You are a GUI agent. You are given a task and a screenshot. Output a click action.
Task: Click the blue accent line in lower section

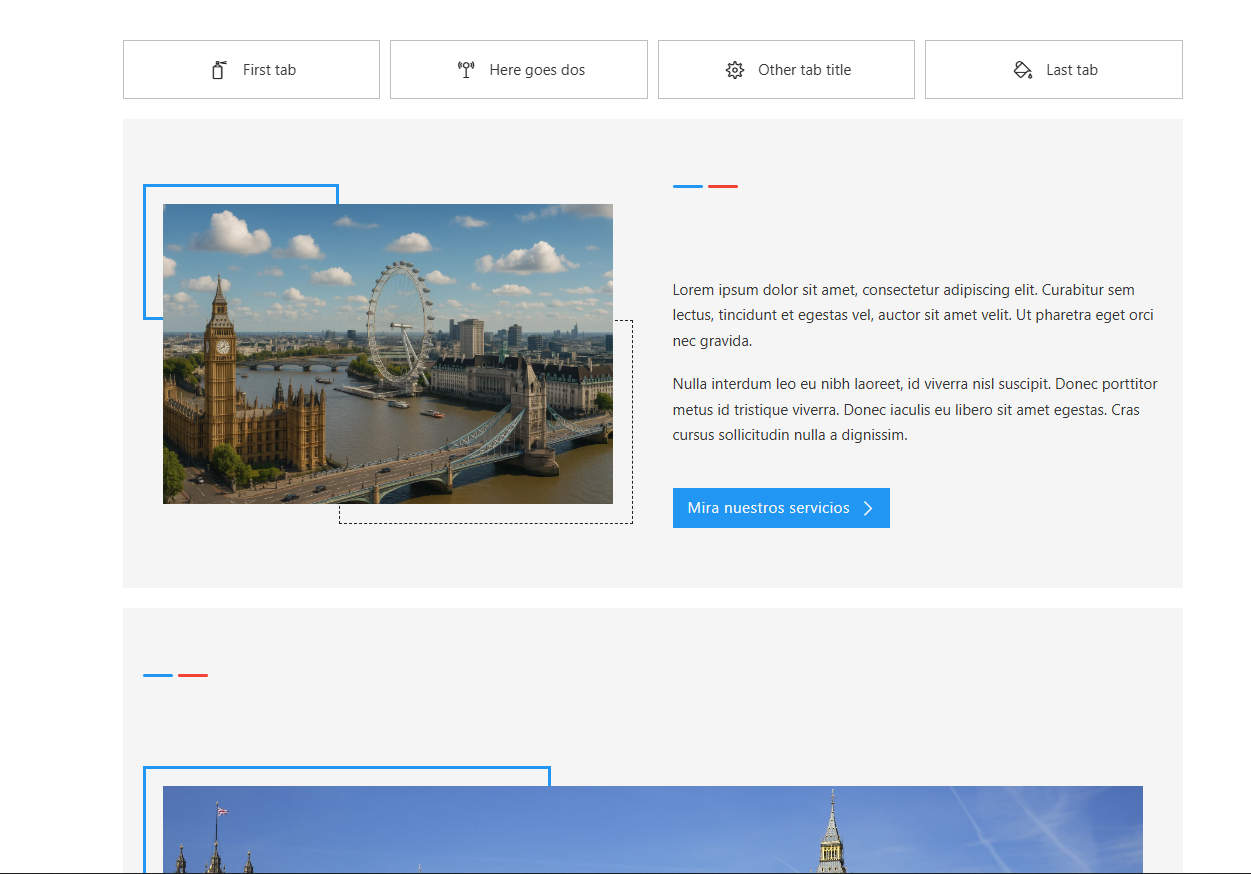point(158,676)
